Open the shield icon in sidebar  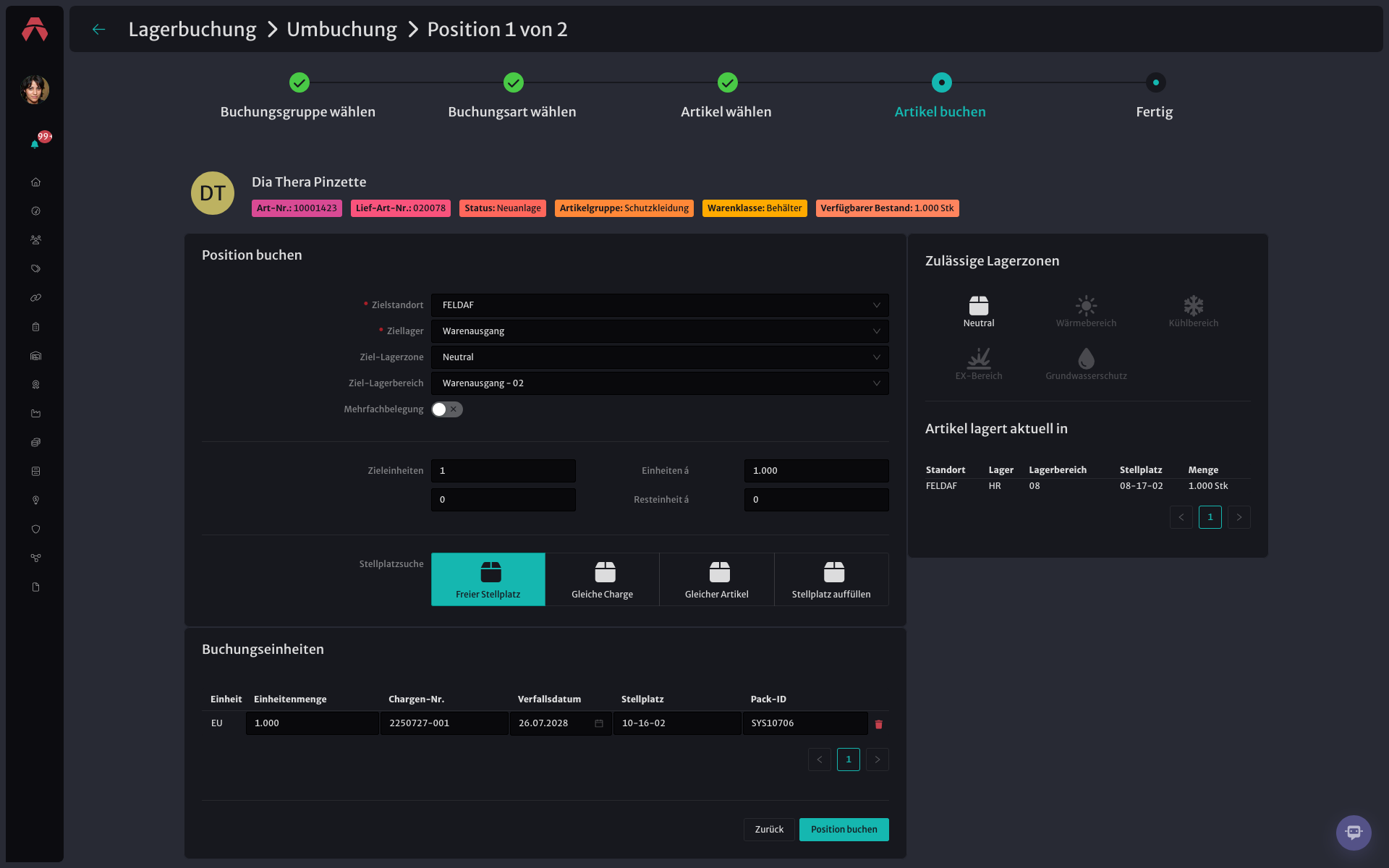35,529
